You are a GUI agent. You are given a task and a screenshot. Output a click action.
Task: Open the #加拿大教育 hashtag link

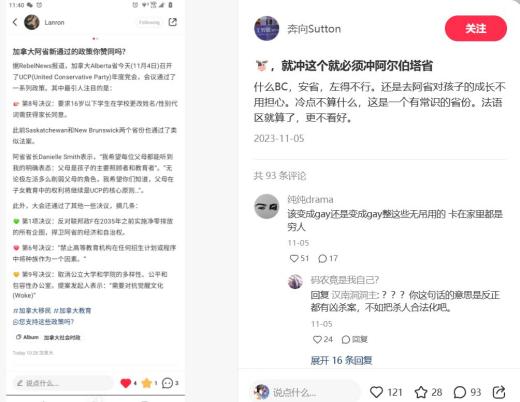coord(72,311)
